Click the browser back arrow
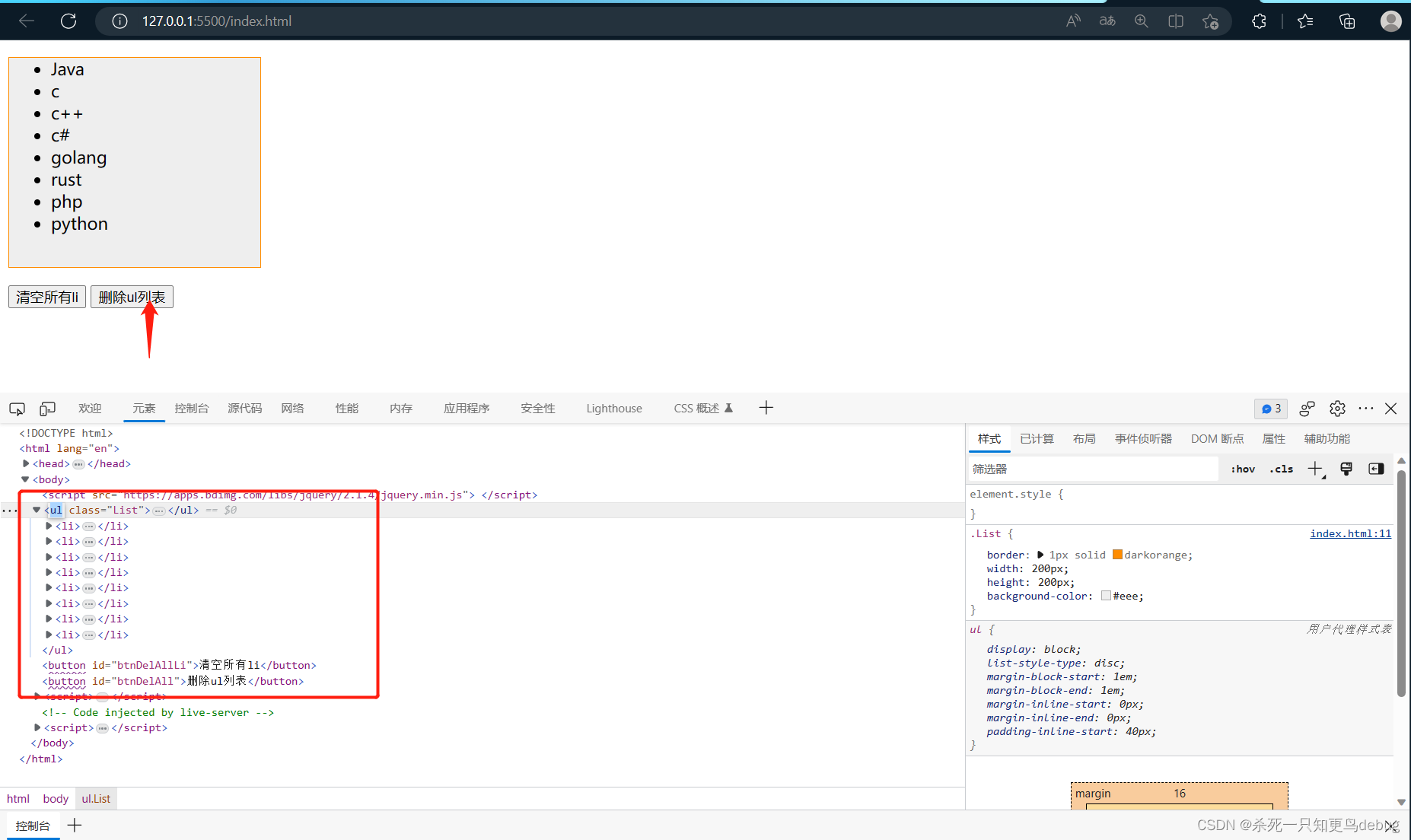The image size is (1411, 840). [27, 21]
